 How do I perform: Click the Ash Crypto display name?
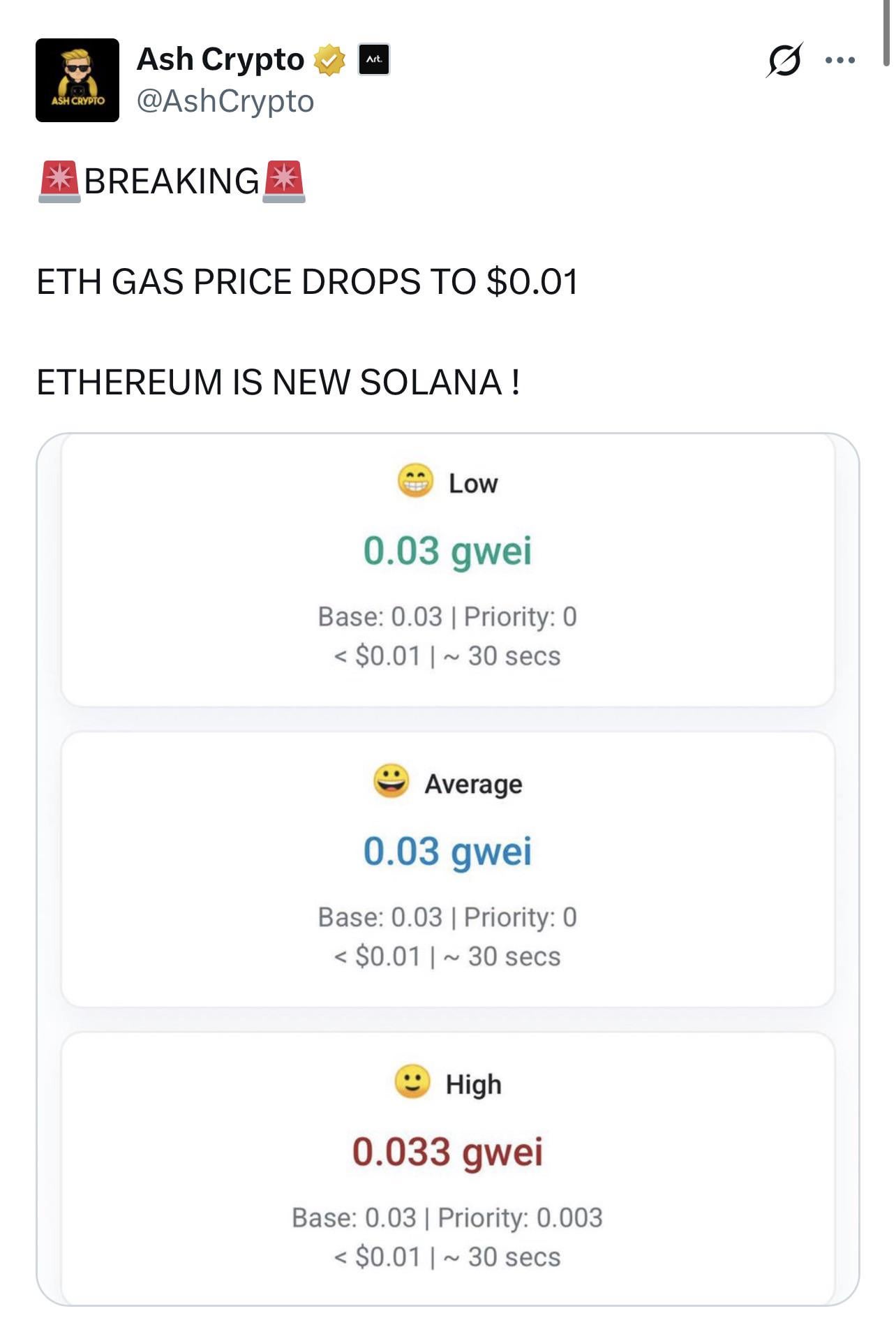(x=221, y=60)
